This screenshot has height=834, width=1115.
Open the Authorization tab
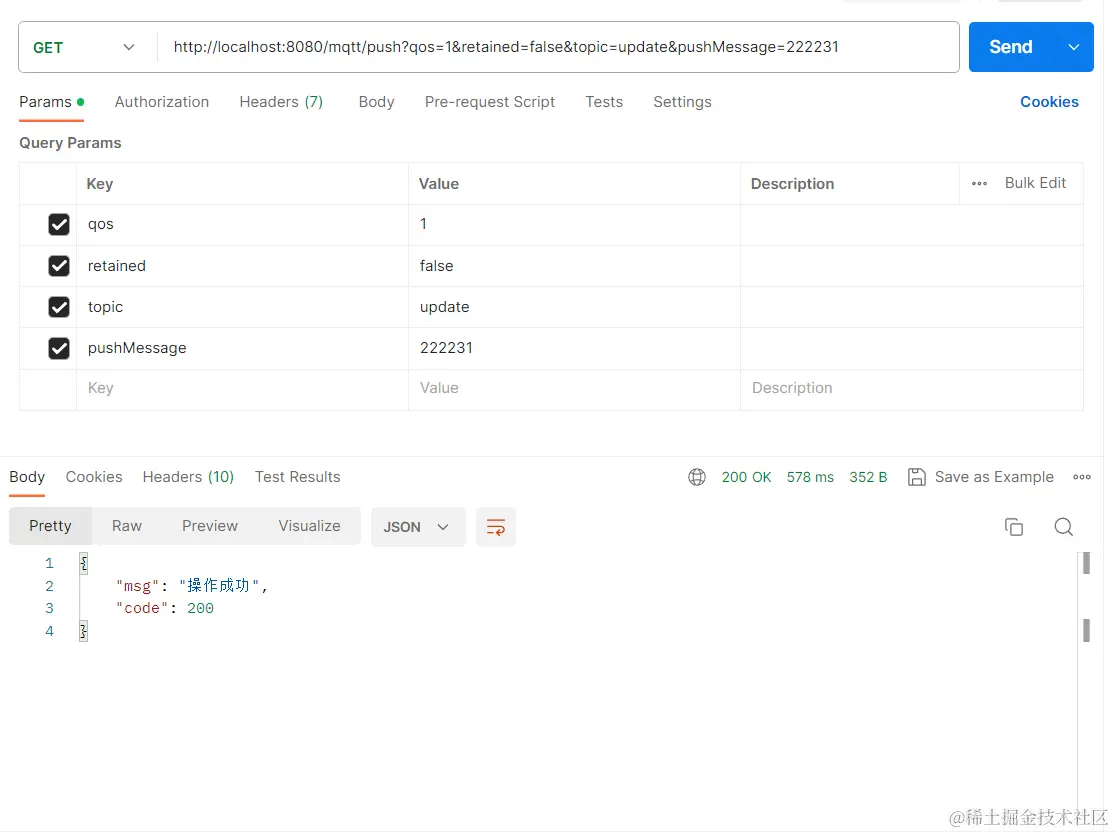pos(161,102)
